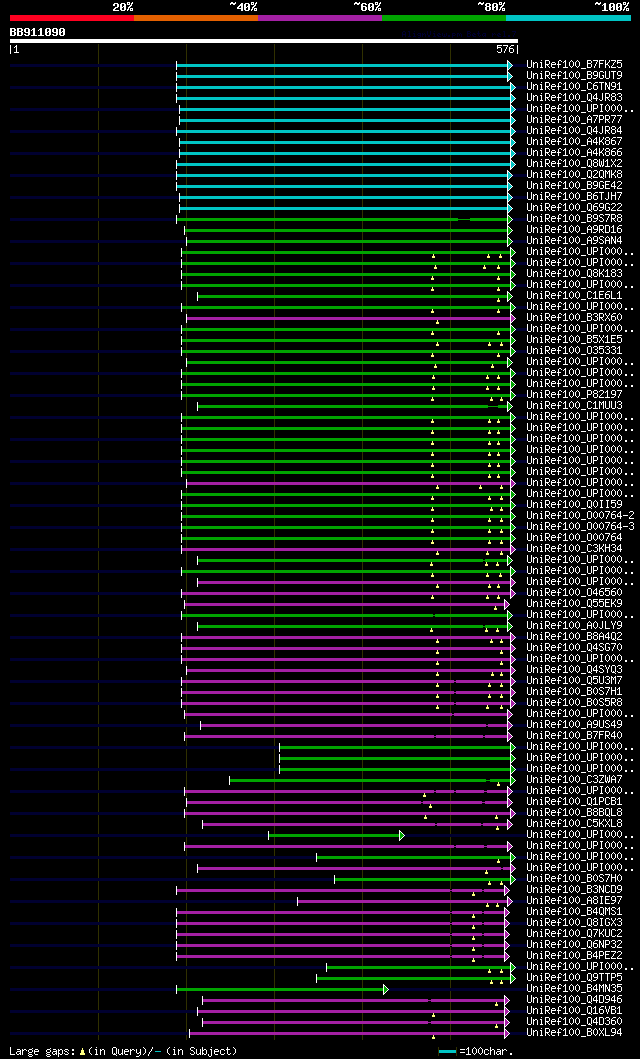This screenshot has width=640, height=1059.
Task: Select hit UniRef100_Q55EK9
Action: point(575,604)
